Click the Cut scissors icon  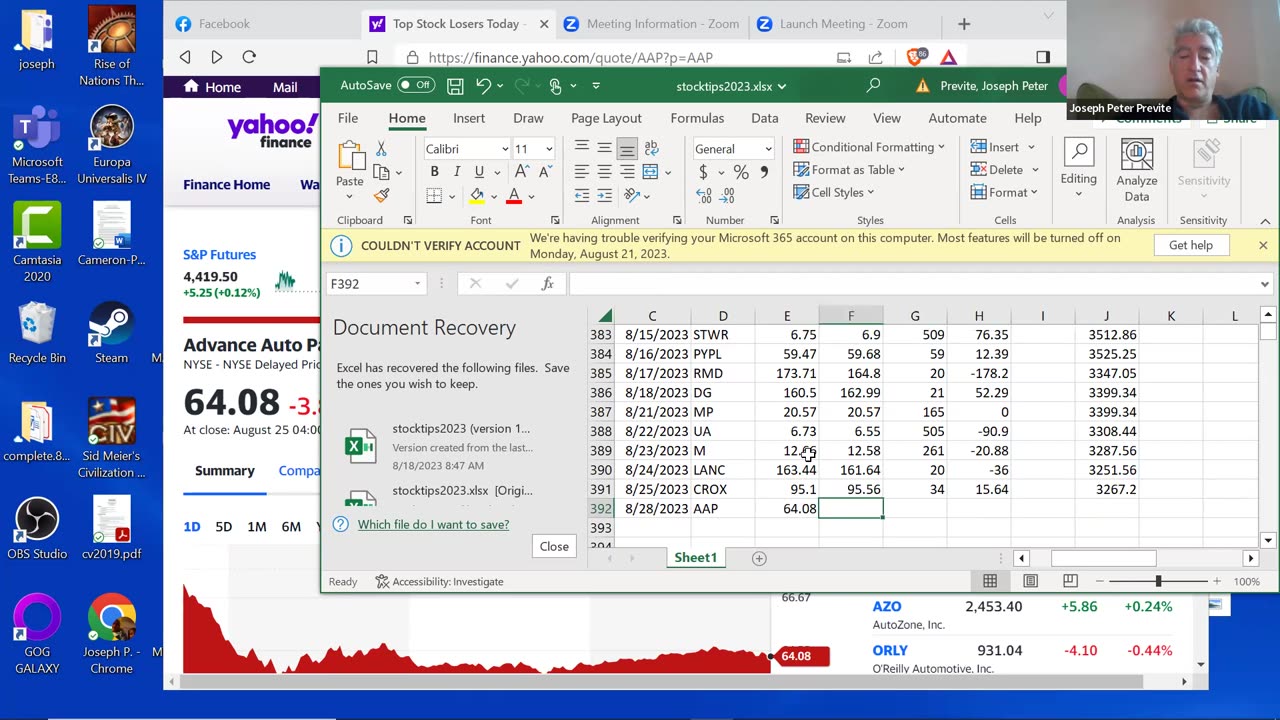[381, 148]
